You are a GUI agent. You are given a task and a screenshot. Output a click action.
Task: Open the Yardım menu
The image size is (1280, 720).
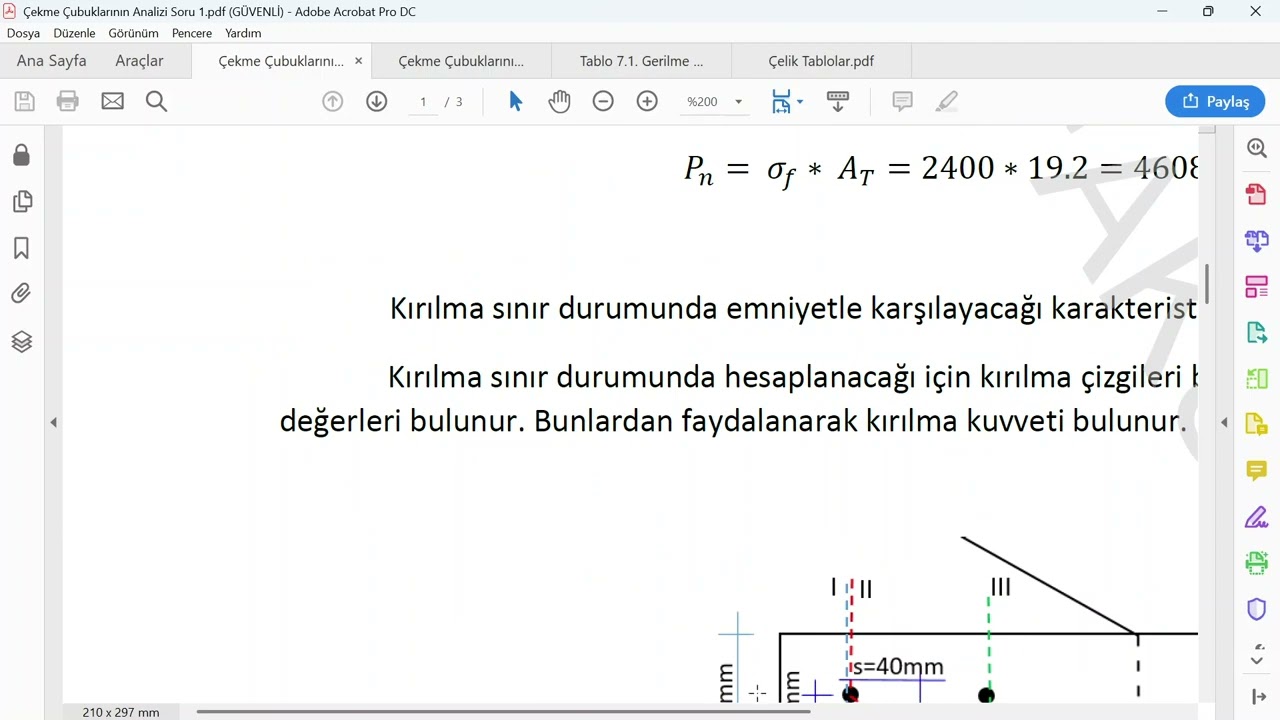243,33
